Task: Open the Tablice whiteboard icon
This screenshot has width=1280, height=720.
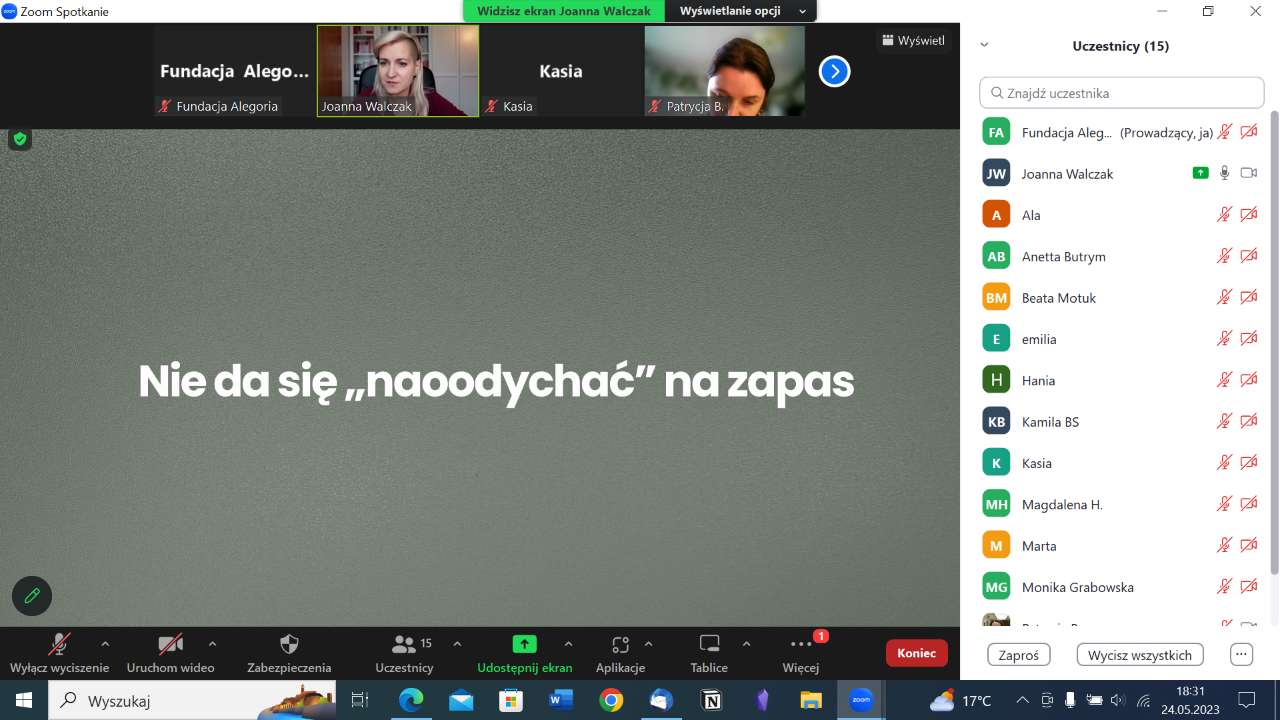Action: (709, 644)
